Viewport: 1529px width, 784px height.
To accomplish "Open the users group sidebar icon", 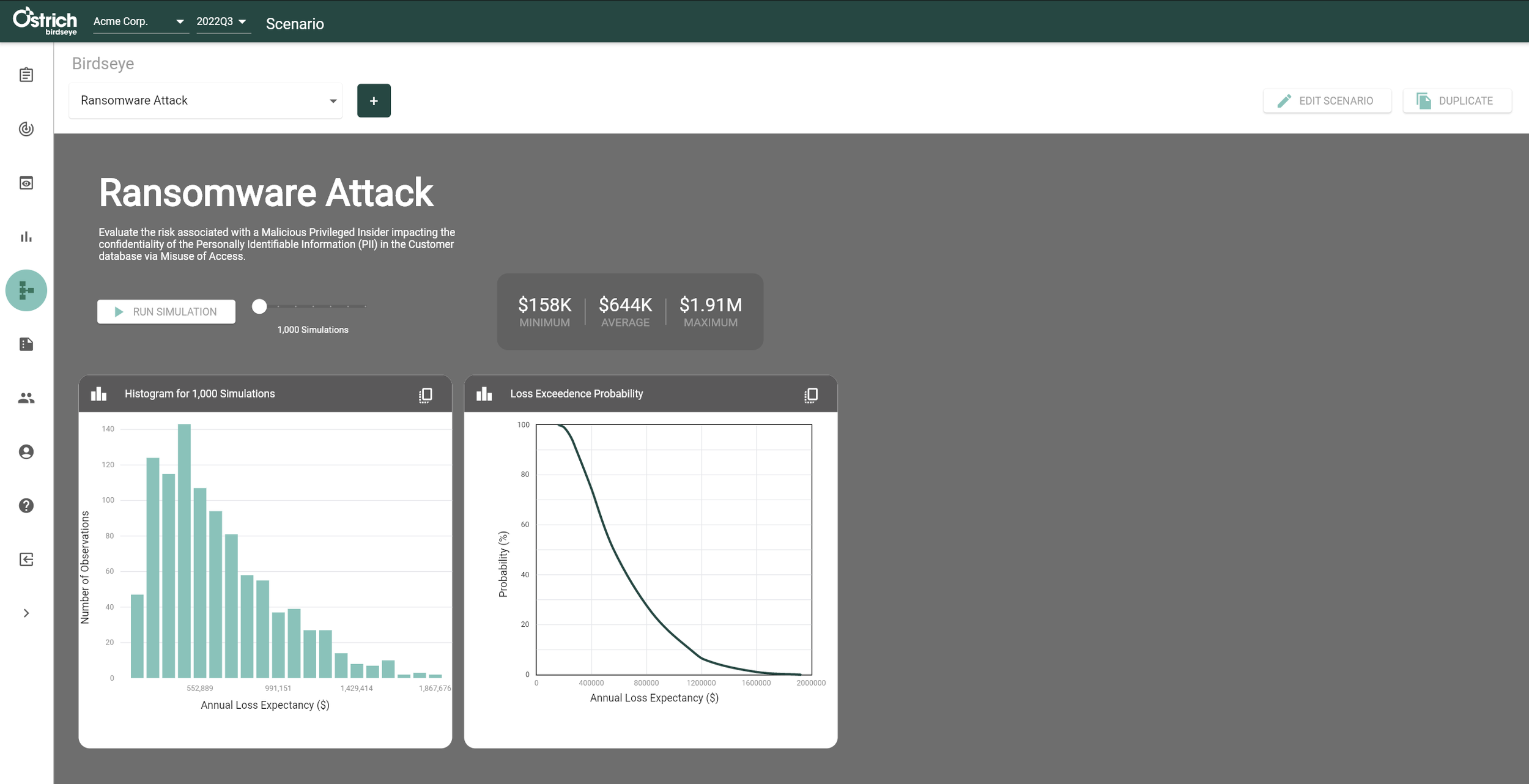I will [x=26, y=398].
